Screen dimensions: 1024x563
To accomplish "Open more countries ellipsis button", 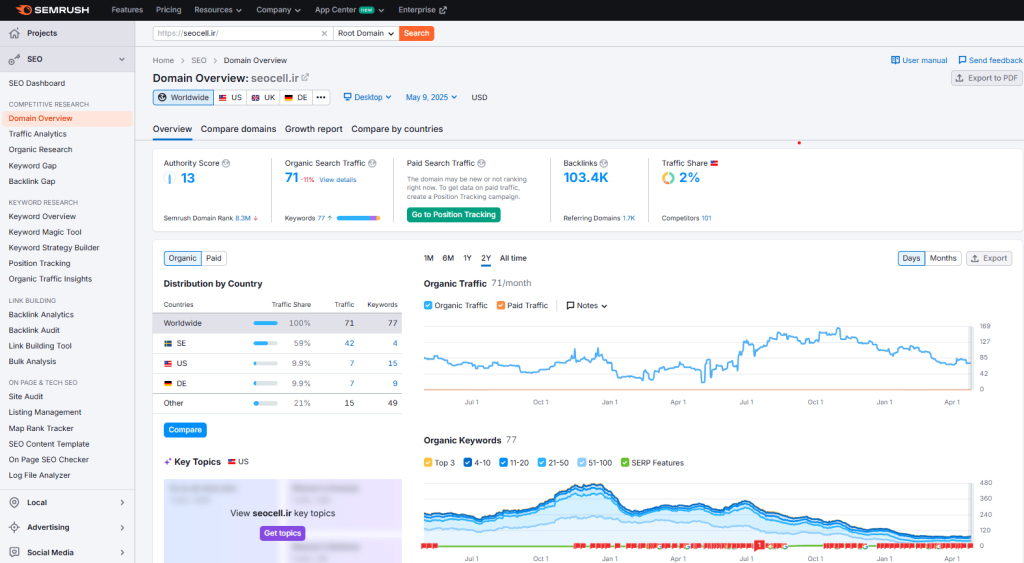I will (321, 97).
